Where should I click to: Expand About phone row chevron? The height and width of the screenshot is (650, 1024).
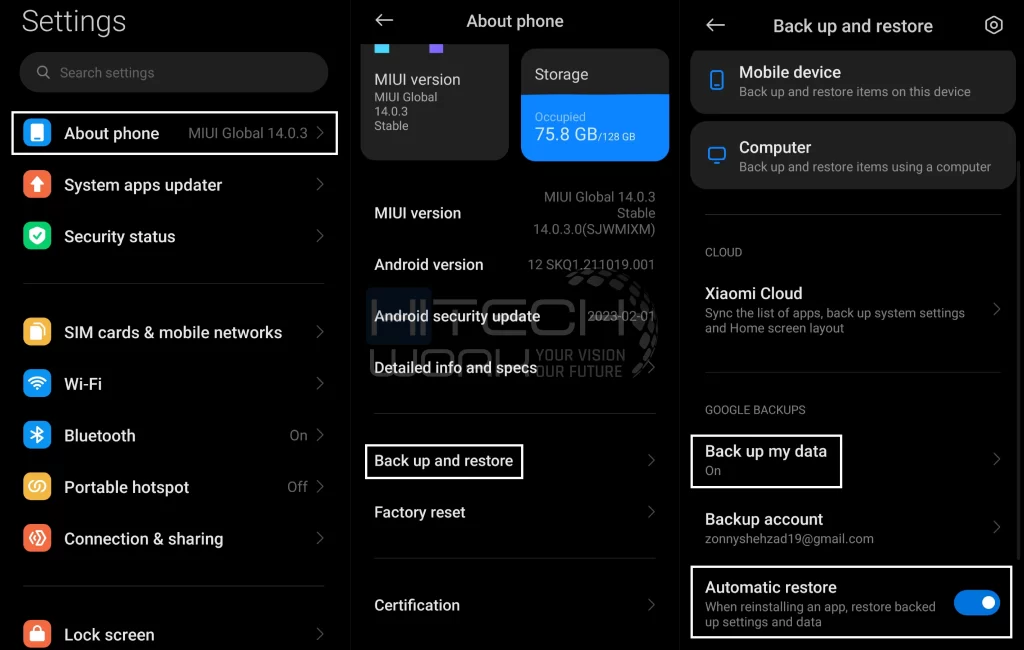(x=320, y=133)
